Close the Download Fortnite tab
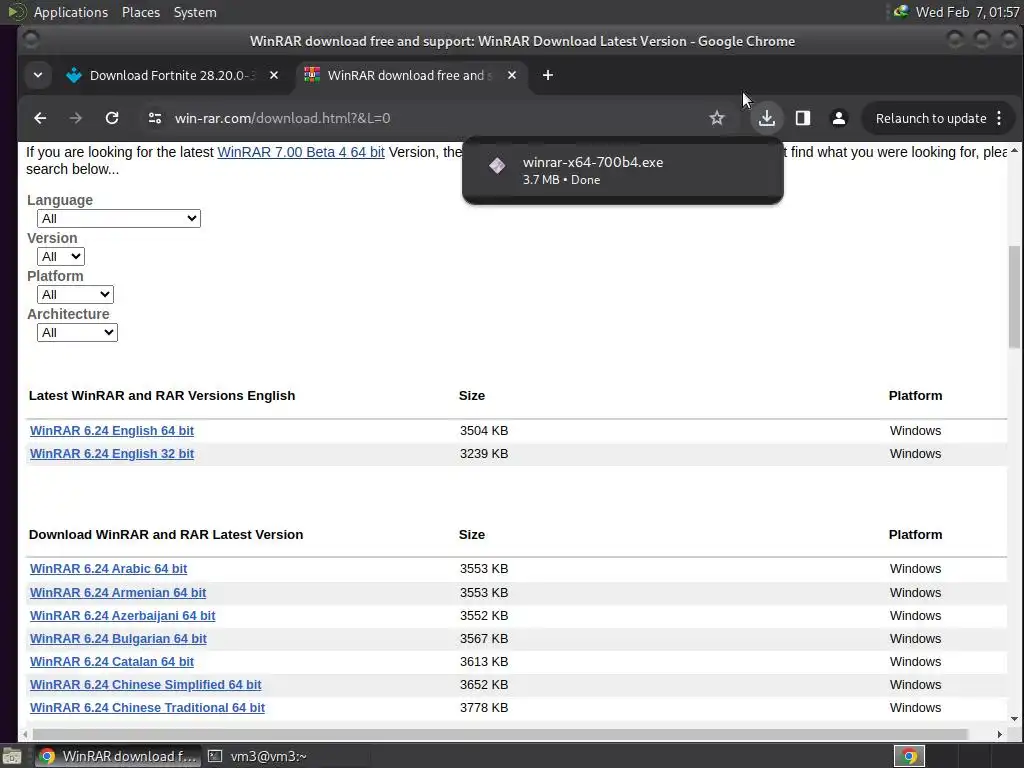The image size is (1024, 768). tap(274, 75)
